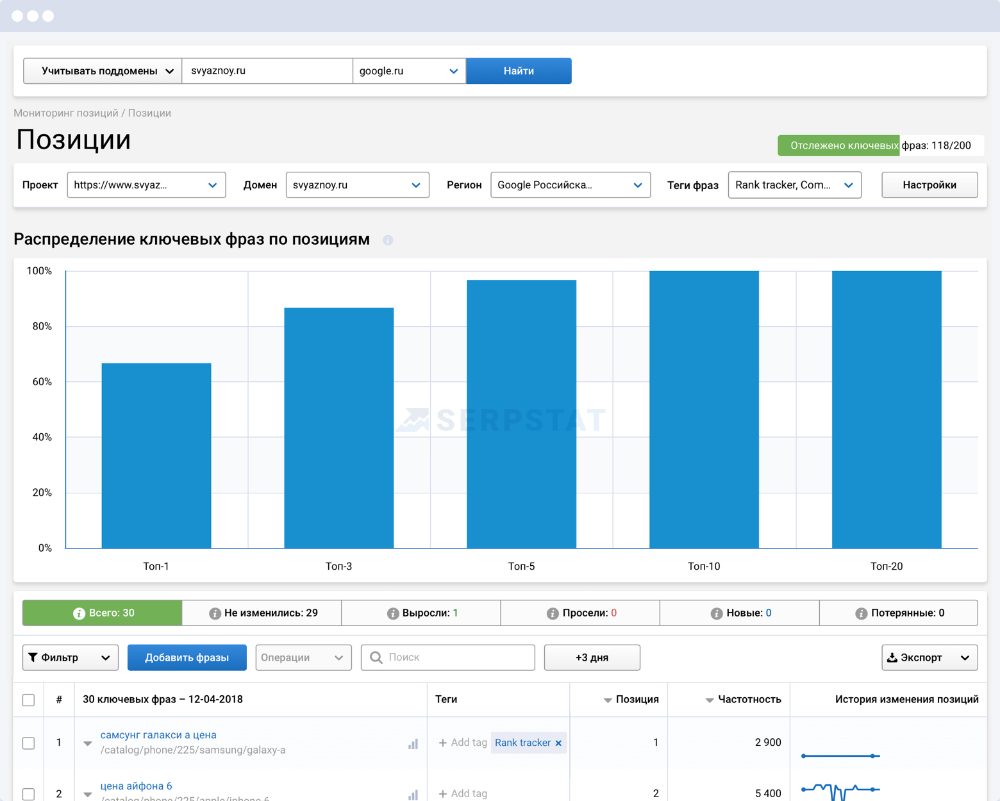Open the Домен dropdown
The width and height of the screenshot is (1000, 801).
click(x=358, y=185)
